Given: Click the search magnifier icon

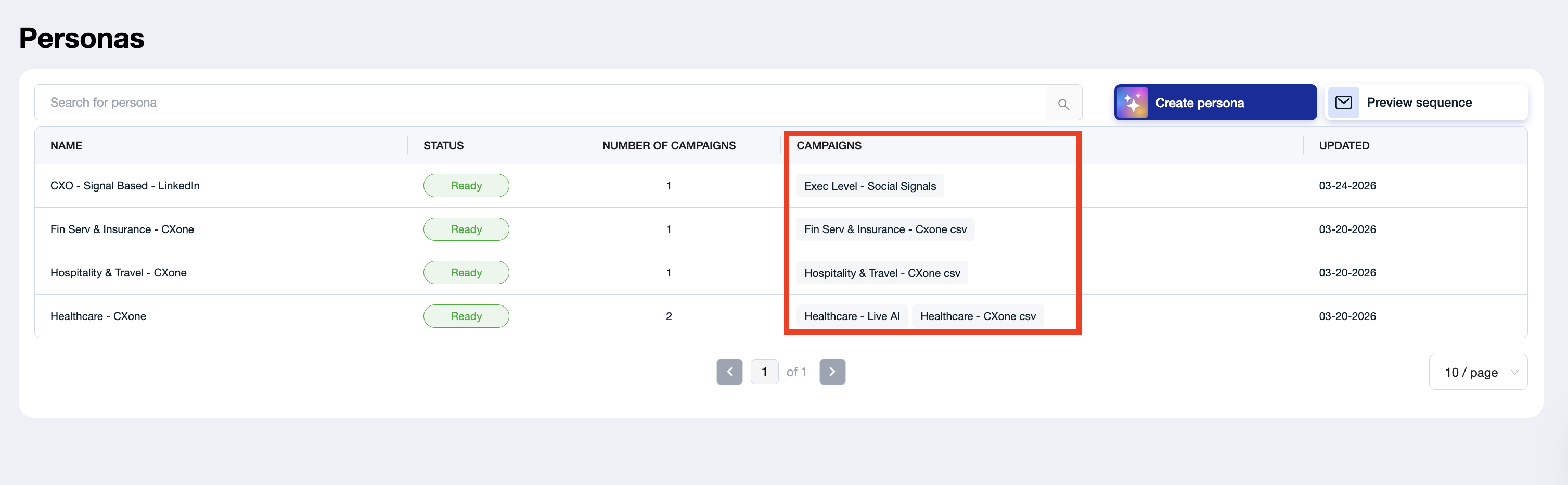Looking at the screenshot, I should tap(1063, 103).
